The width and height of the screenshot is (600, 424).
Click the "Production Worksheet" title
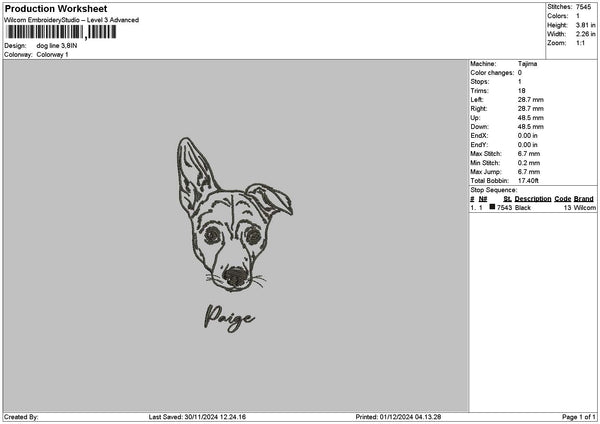tap(56, 9)
